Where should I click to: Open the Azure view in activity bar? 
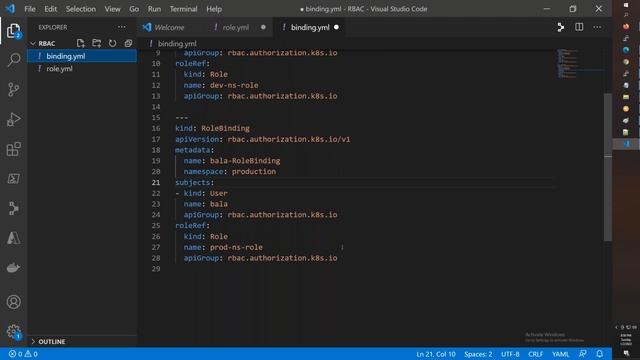click(x=13, y=238)
